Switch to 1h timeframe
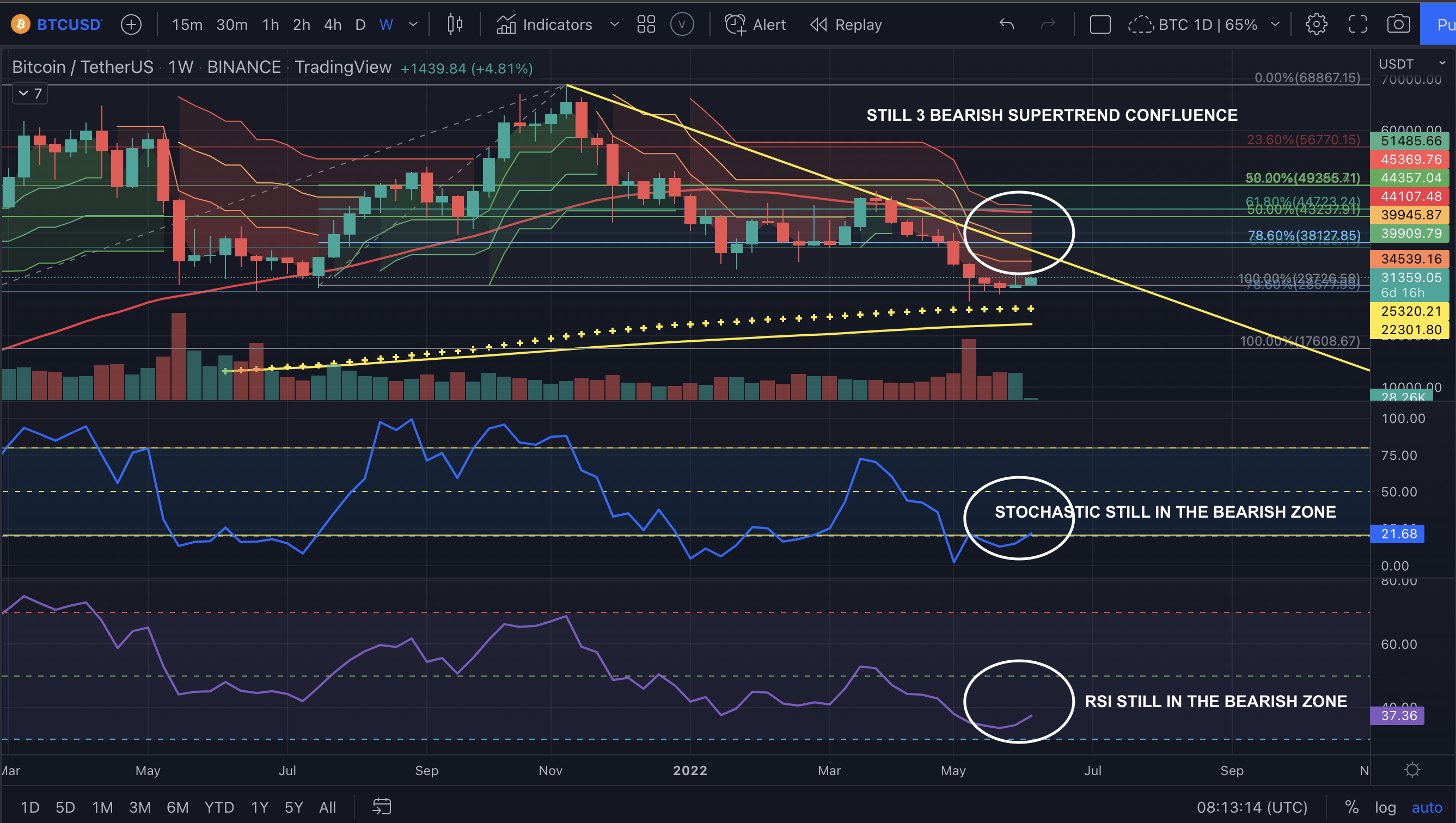 270,24
